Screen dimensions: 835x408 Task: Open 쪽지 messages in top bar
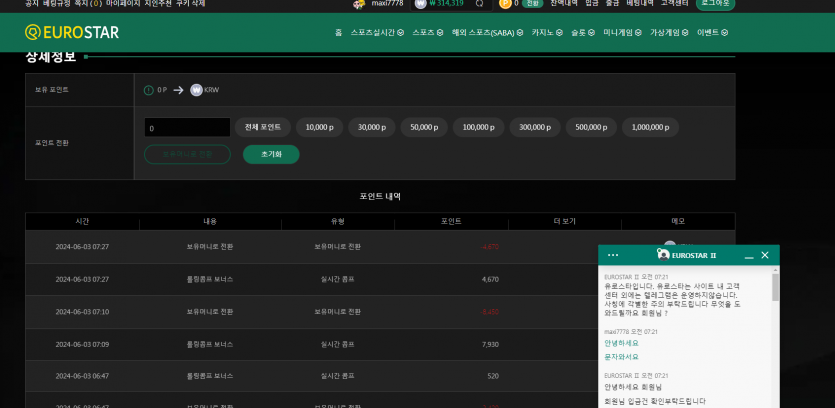(x=89, y=3)
